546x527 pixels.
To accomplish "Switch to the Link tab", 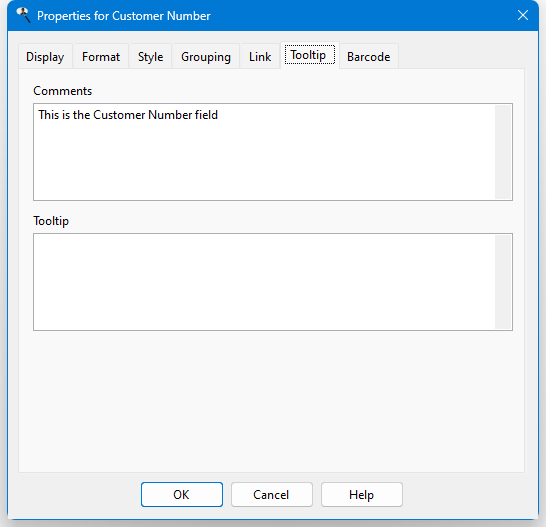I will (x=260, y=56).
